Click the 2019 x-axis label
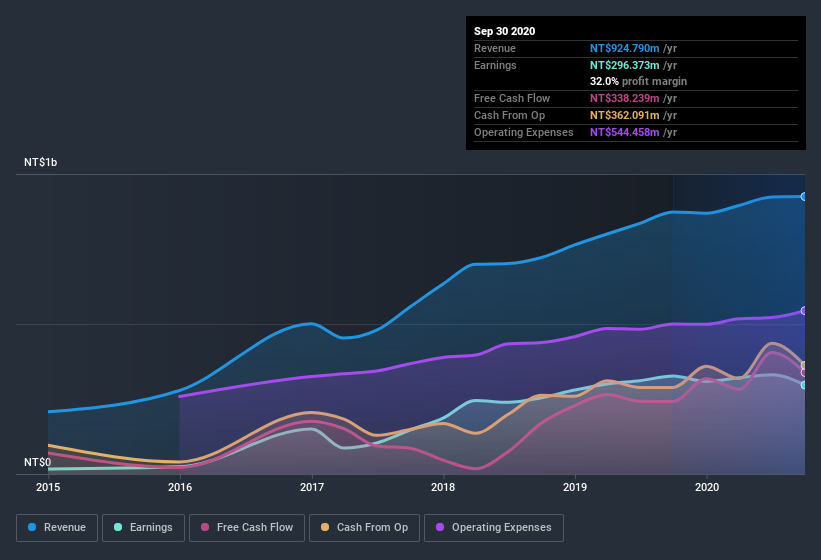The height and width of the screenshot is (560, 821). click(575, 487)
